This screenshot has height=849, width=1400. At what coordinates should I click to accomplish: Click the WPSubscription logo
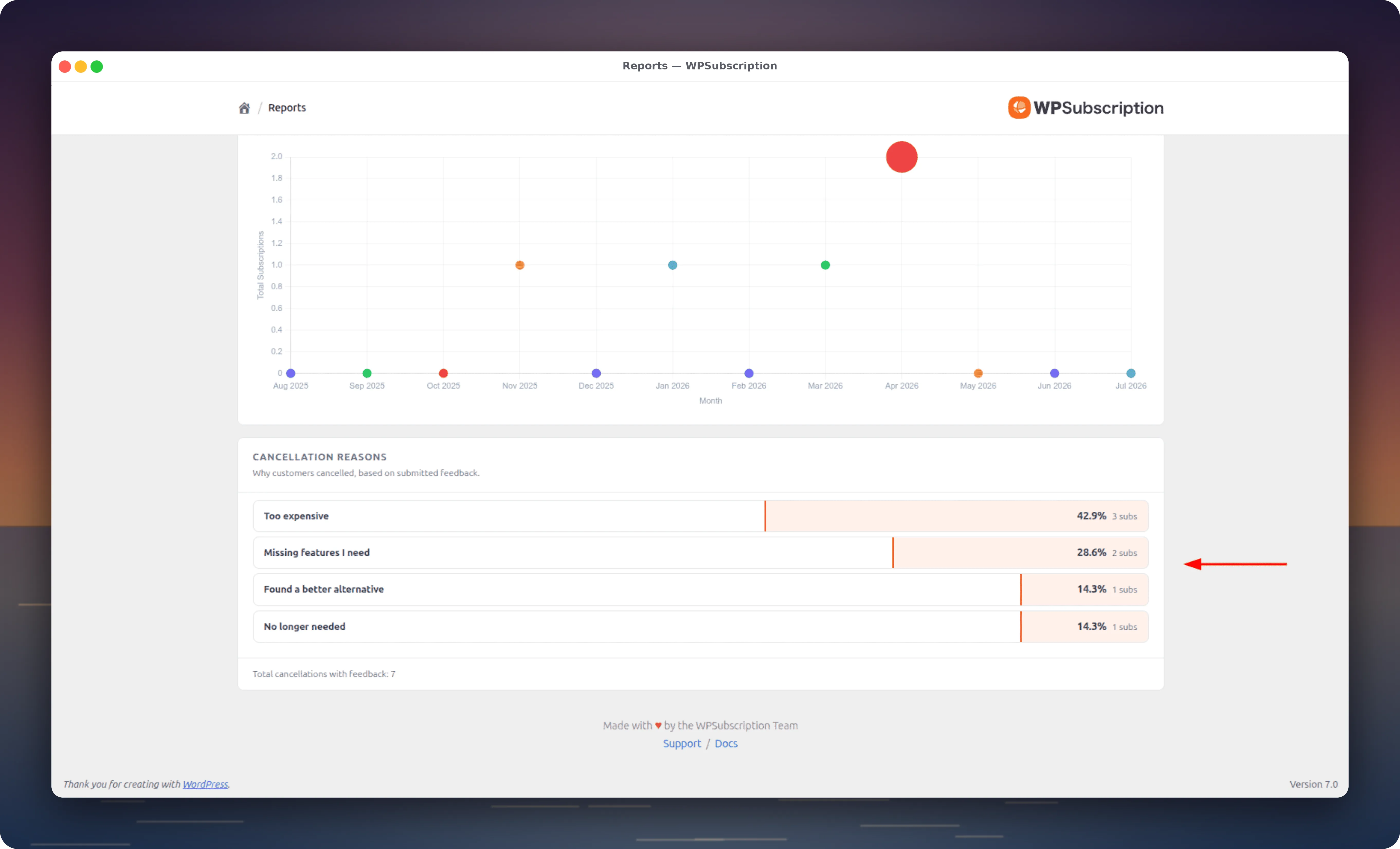[x=1086, y=108]
